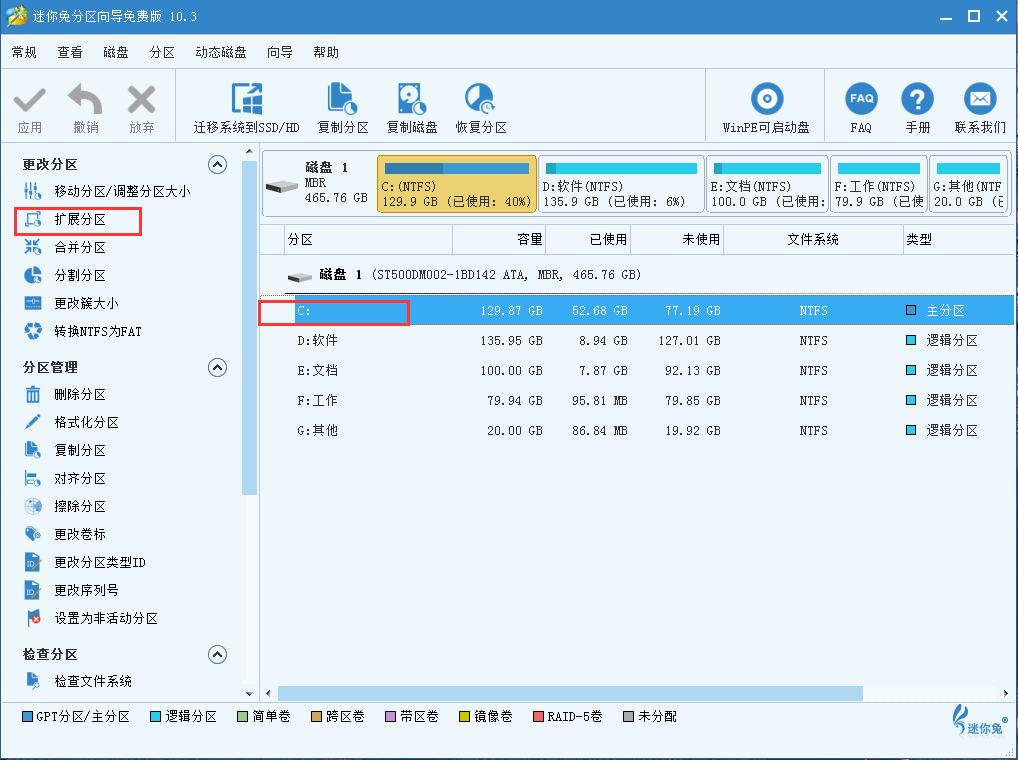Viewport: 1018px width, 760px height.
Task: Select the D:软件 partition row
Action: click(x=637, y=340)
